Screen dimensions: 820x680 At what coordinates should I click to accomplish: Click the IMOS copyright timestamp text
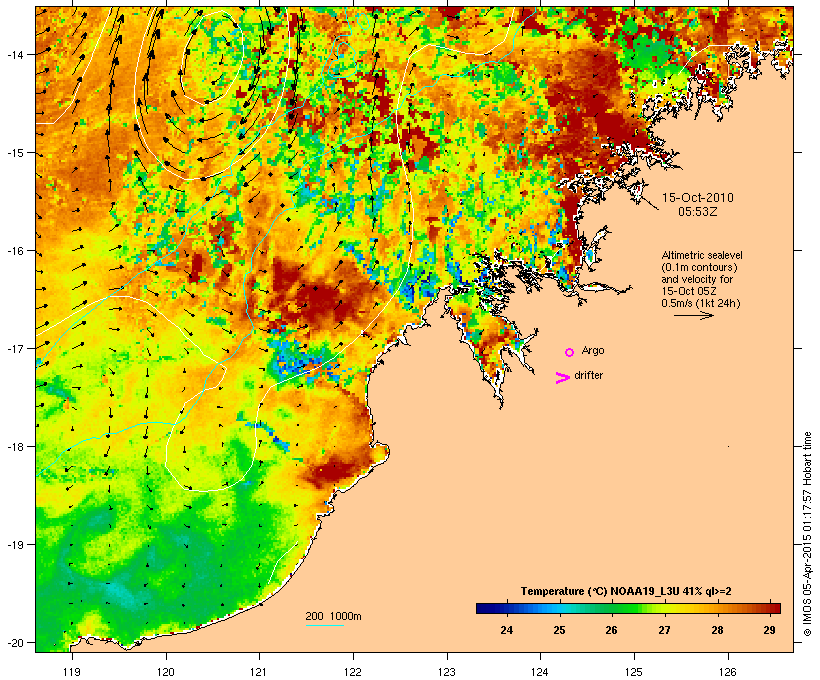pyautogui.click(x=807, y=534)
